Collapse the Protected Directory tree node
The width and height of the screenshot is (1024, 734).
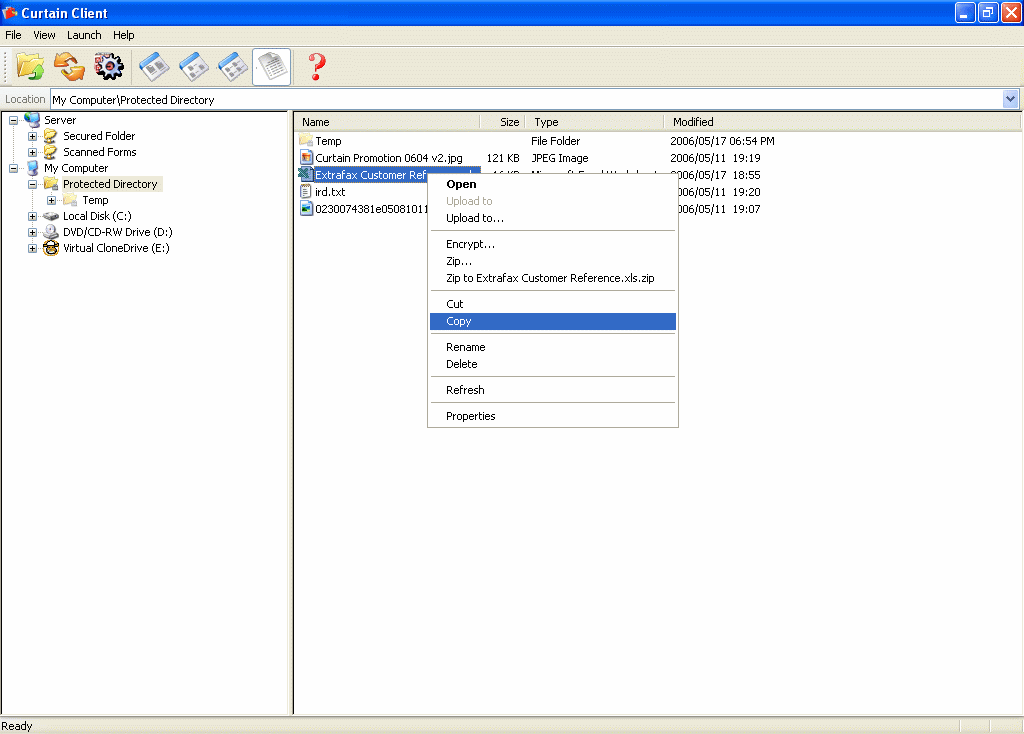[x=33, y=184]
